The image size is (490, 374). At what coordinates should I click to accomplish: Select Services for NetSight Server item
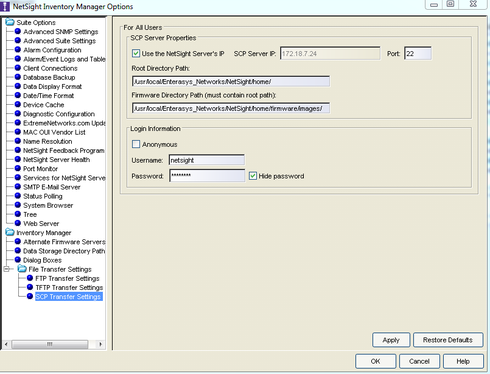pyautogui.click(x=64, y=178)
